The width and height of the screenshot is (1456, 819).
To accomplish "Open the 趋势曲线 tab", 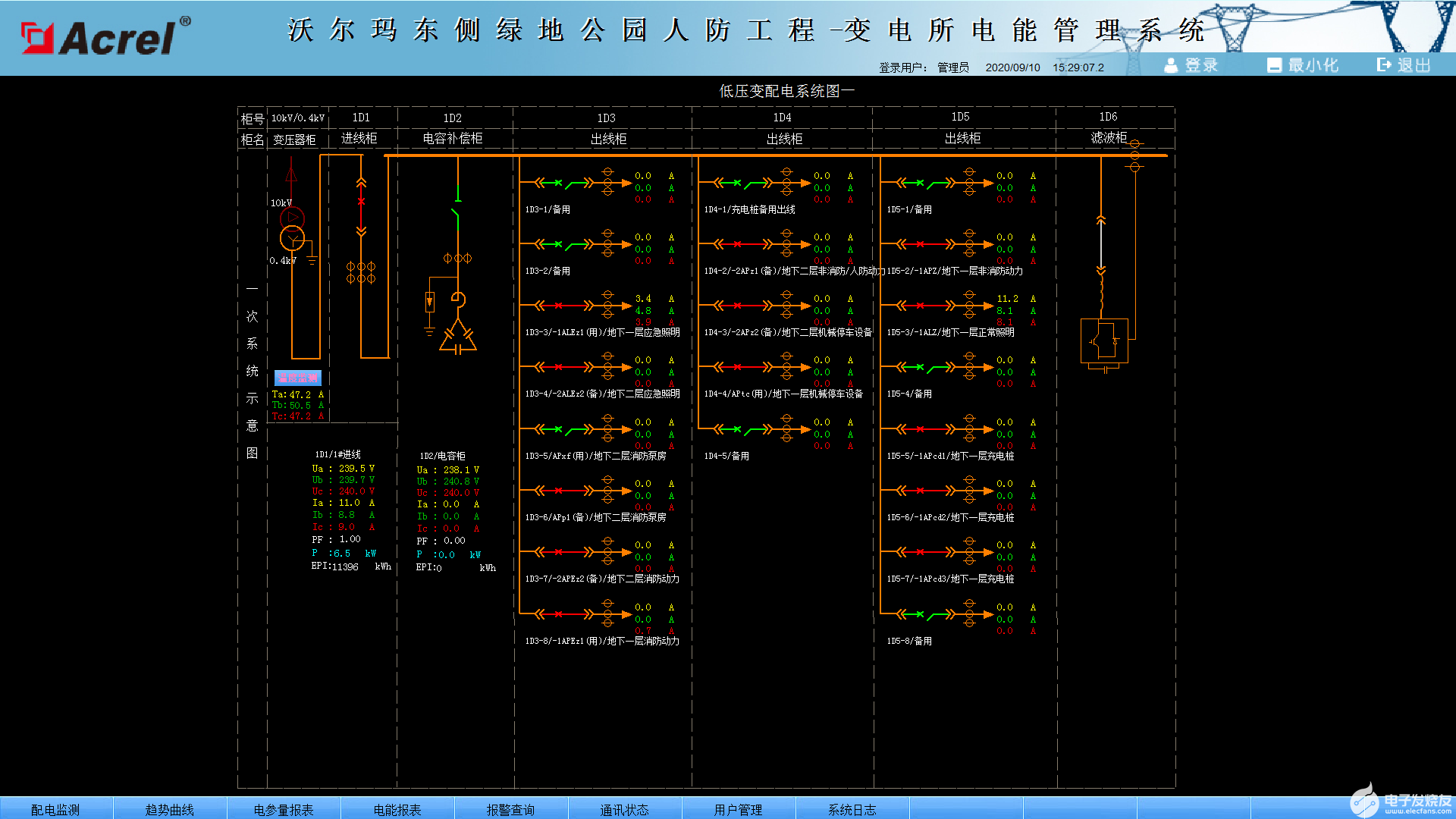I will (x=169, y=809).
